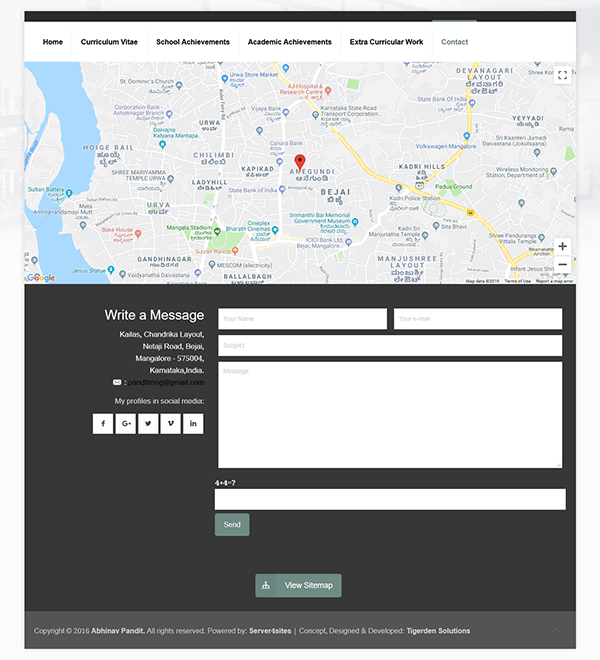Click the Send button
600x660 pixels.
pyautogui.click(x=232, y=524)
